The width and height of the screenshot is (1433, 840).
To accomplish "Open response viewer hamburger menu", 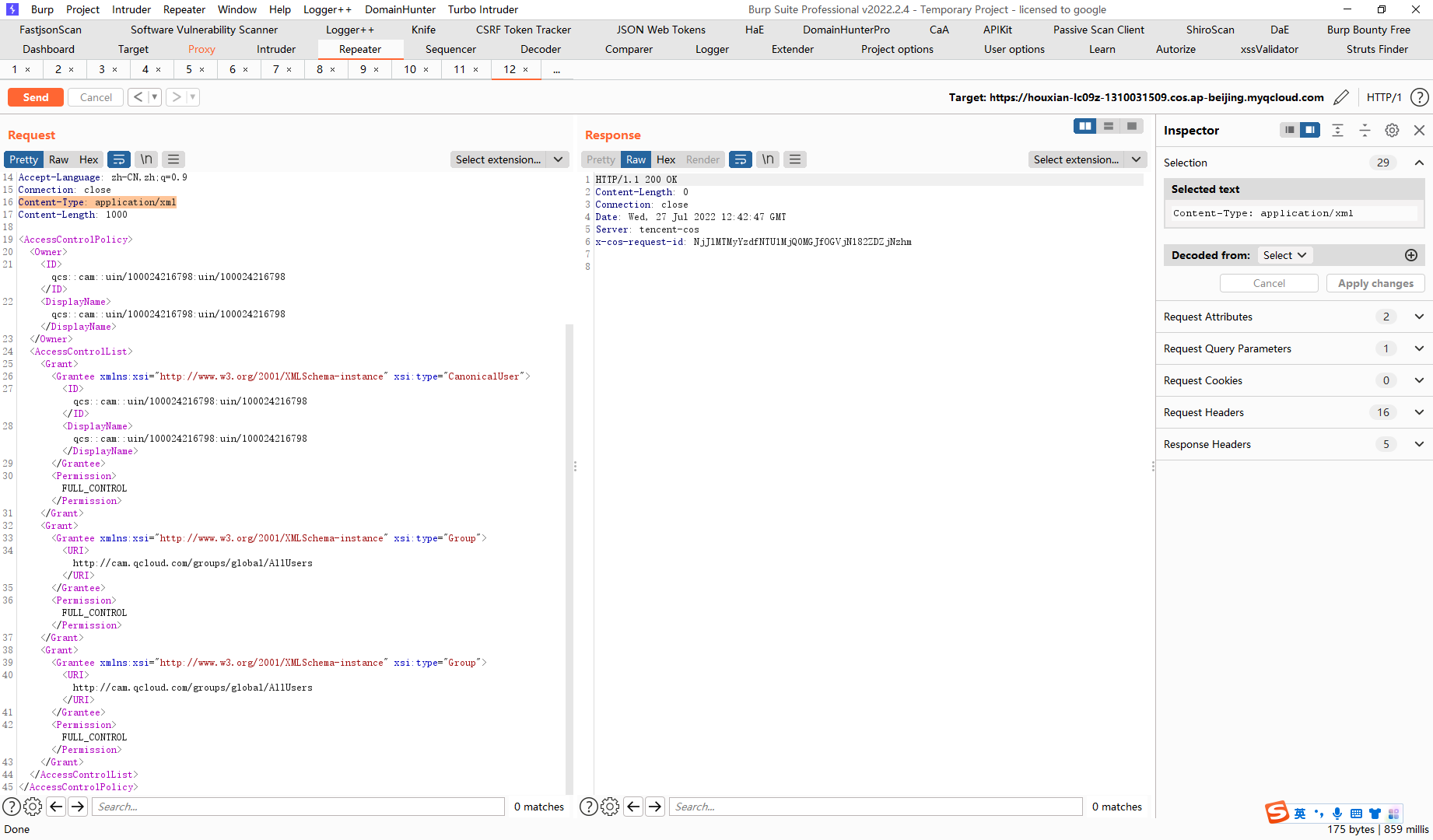I will coord(795,159).
